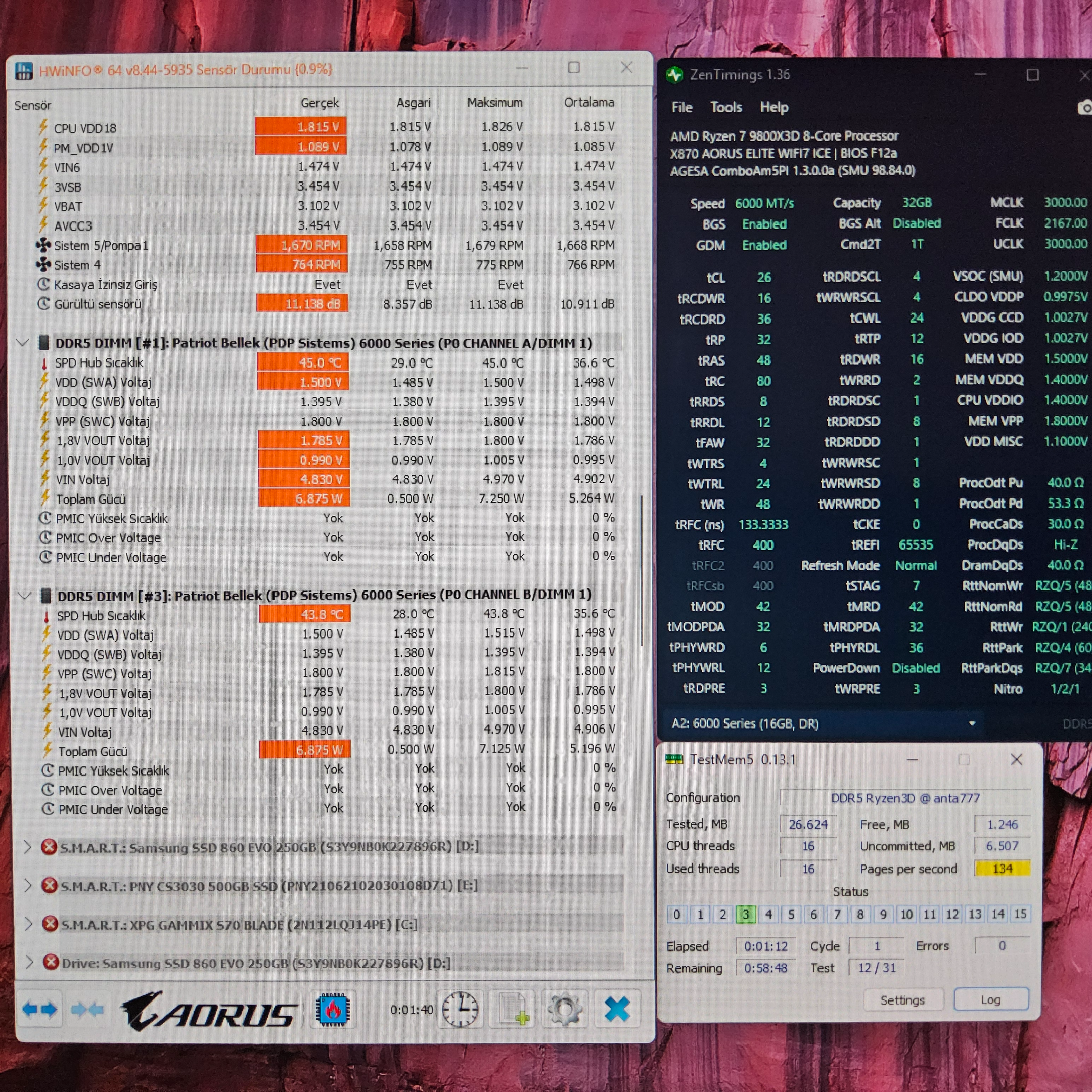Image resolution: width=1092 pixels, height=1092 pixels.
Task: Select the green status thread cell 3 in TestMem5
Action: (746, 914)
